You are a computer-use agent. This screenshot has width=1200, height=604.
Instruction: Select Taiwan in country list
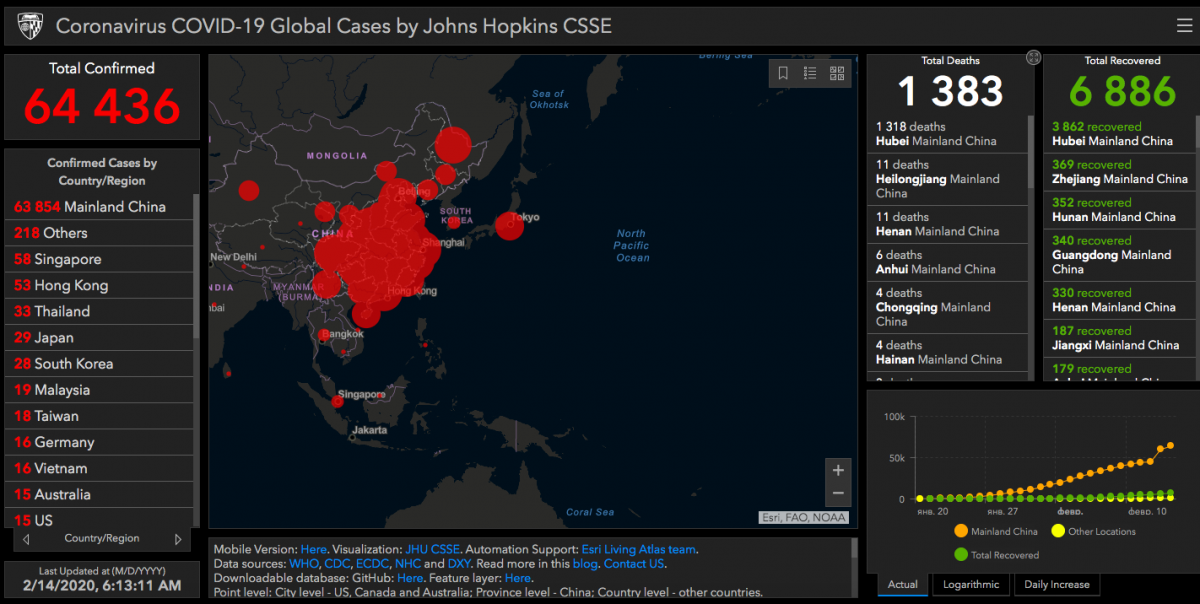[99, 416]
